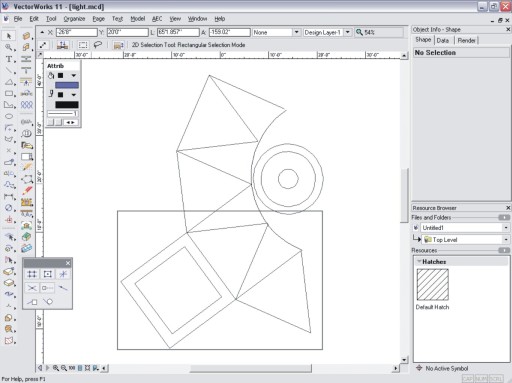Open the Top Level folder dropdown
The width and height of the screenshot is (512, 383).
click(x=506, y=240)
